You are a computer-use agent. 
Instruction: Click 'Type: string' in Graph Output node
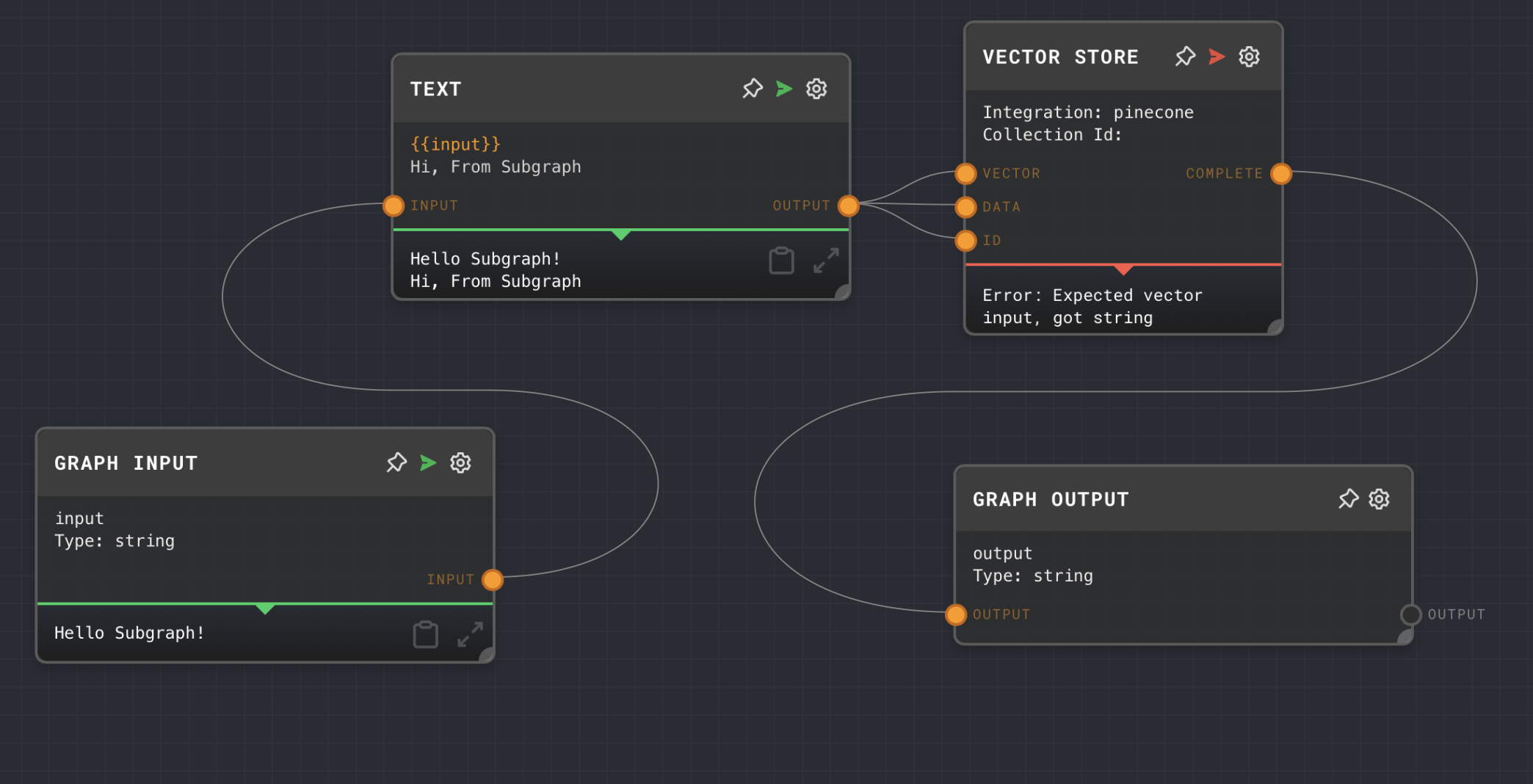(x=1033, y=576)
